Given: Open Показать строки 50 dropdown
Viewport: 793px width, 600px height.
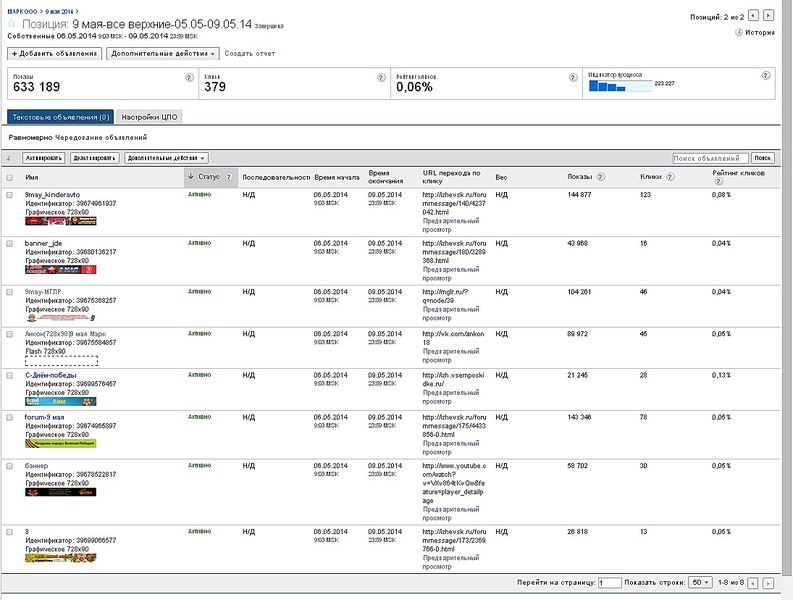Looking at the screenshot, I should point(700,583).
